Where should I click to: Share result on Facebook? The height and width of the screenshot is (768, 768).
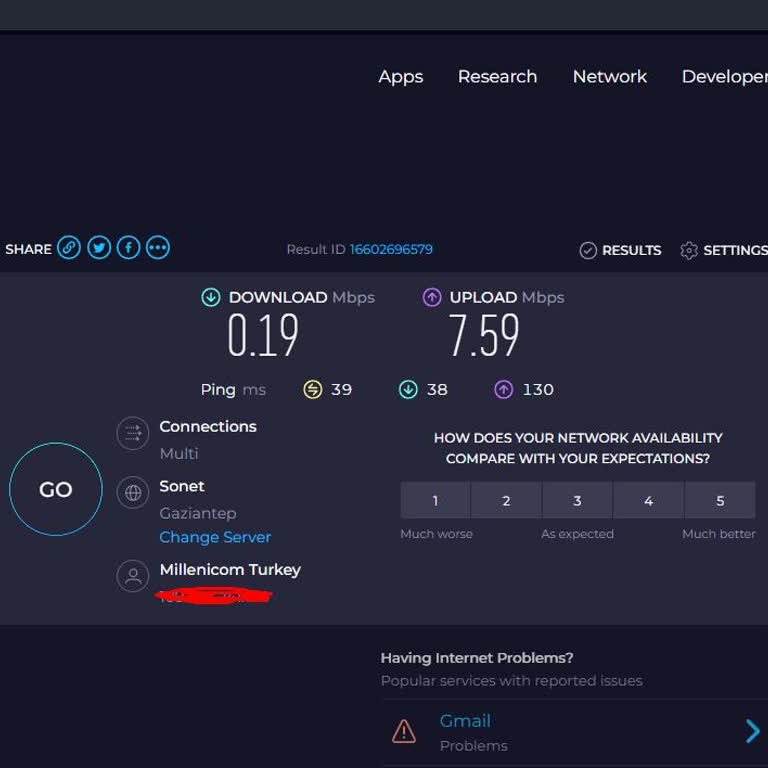point(128,248)
